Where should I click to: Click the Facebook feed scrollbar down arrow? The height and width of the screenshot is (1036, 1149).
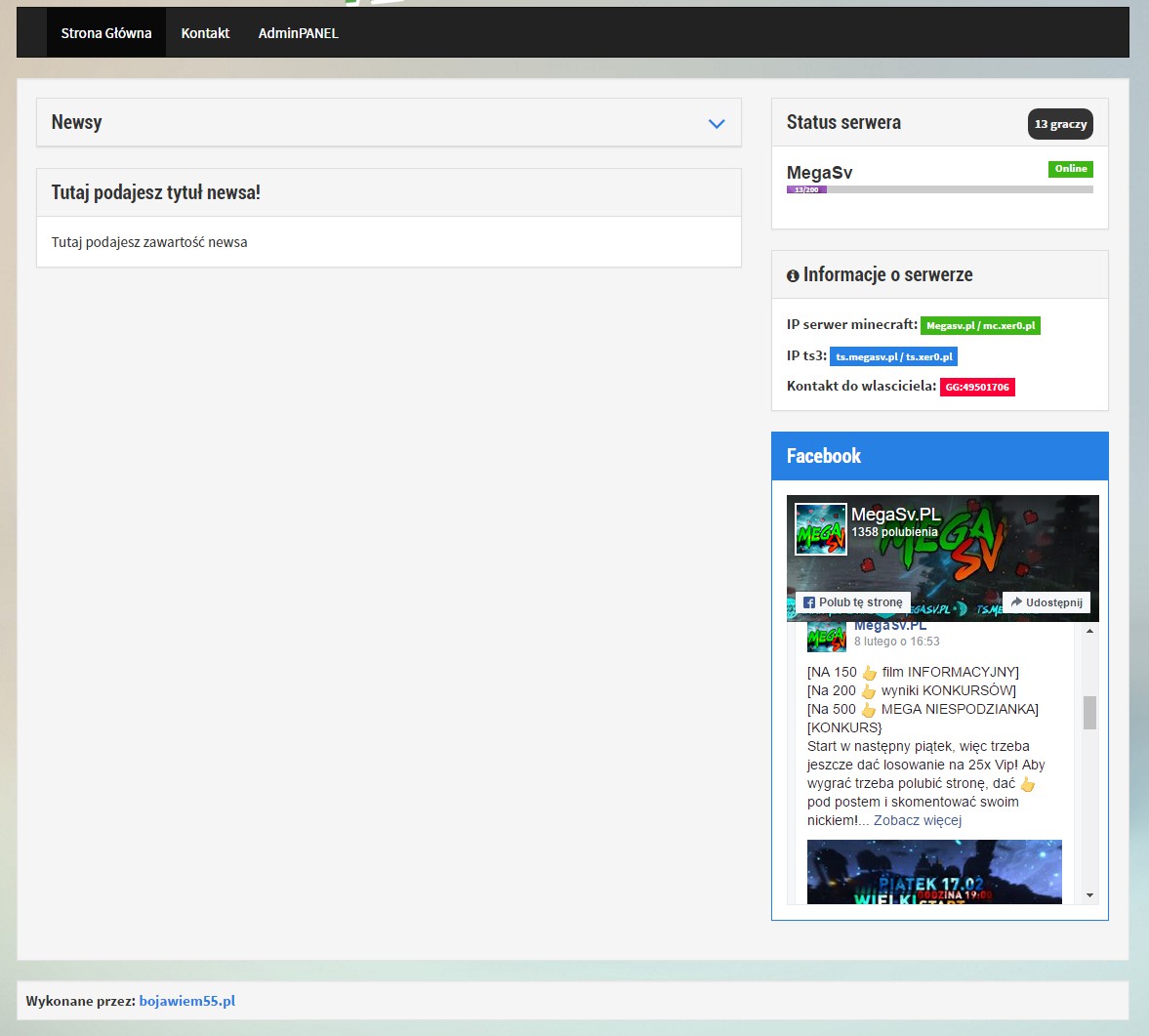(x=1089, y=895)
